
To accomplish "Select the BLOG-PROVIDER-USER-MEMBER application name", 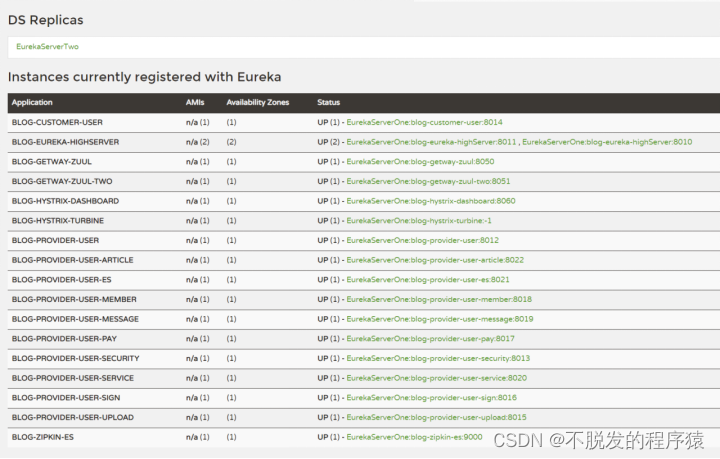I will [74, 299].
